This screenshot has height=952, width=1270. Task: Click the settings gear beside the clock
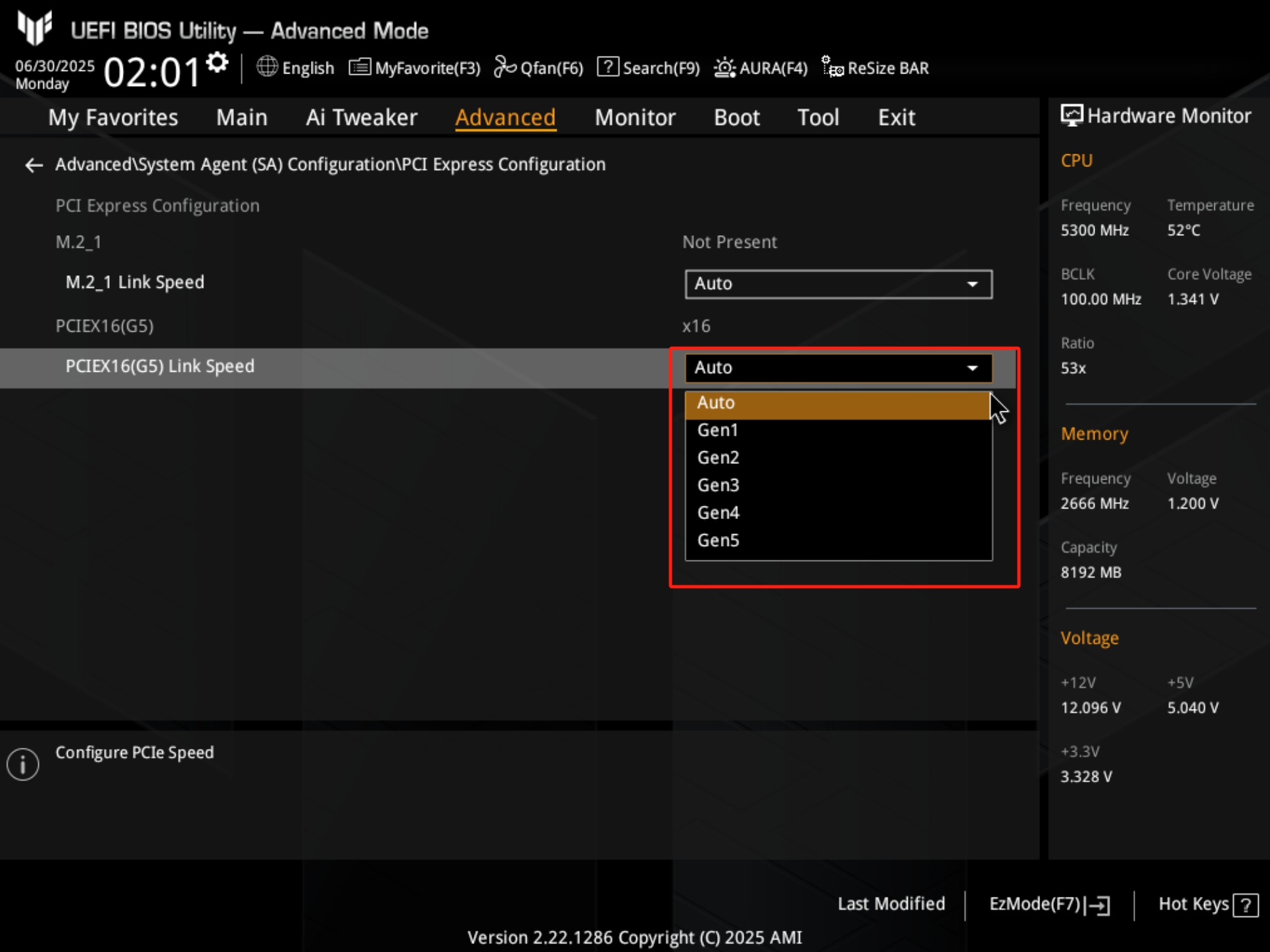pos(217,64)
